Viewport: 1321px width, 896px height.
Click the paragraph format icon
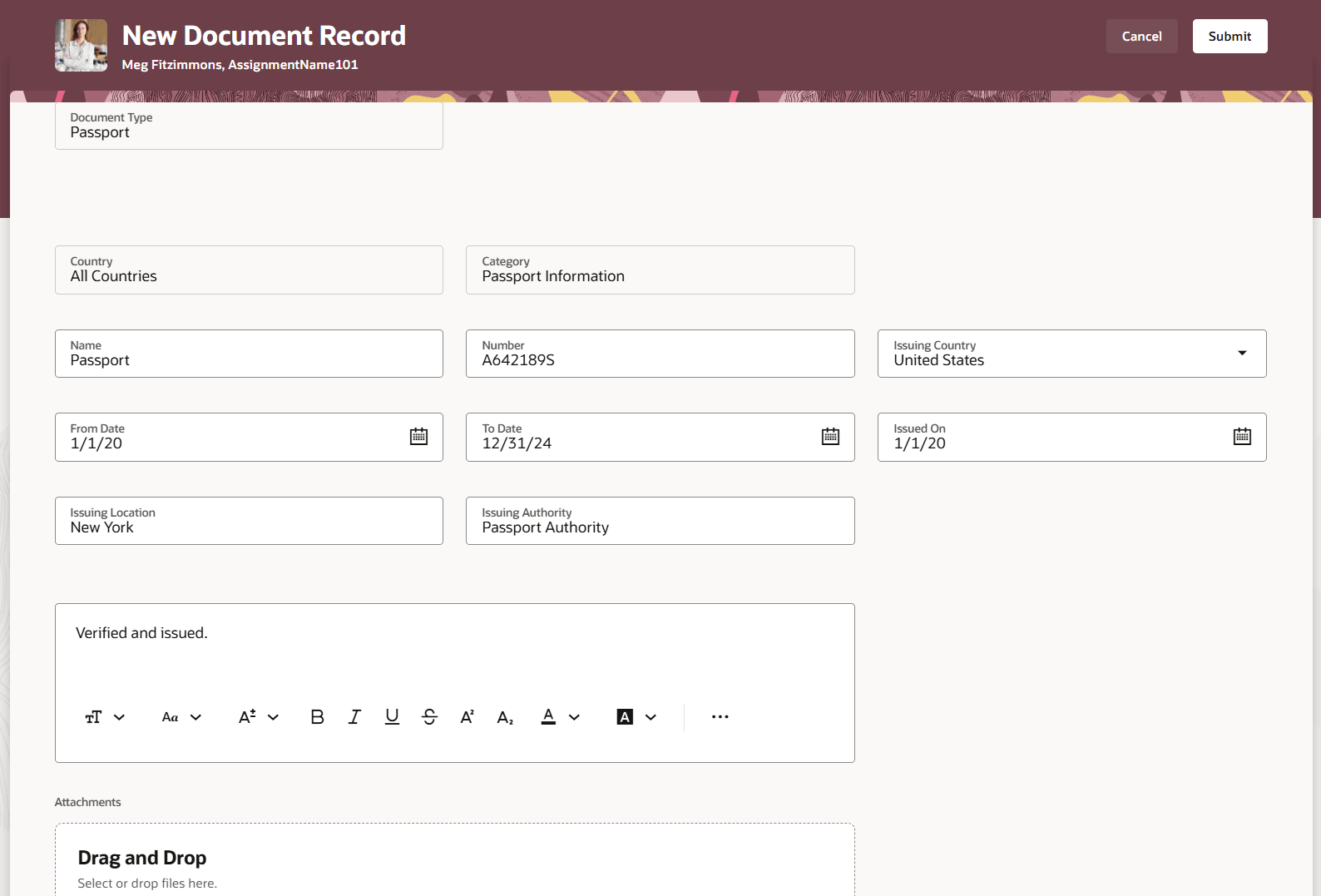93,717
